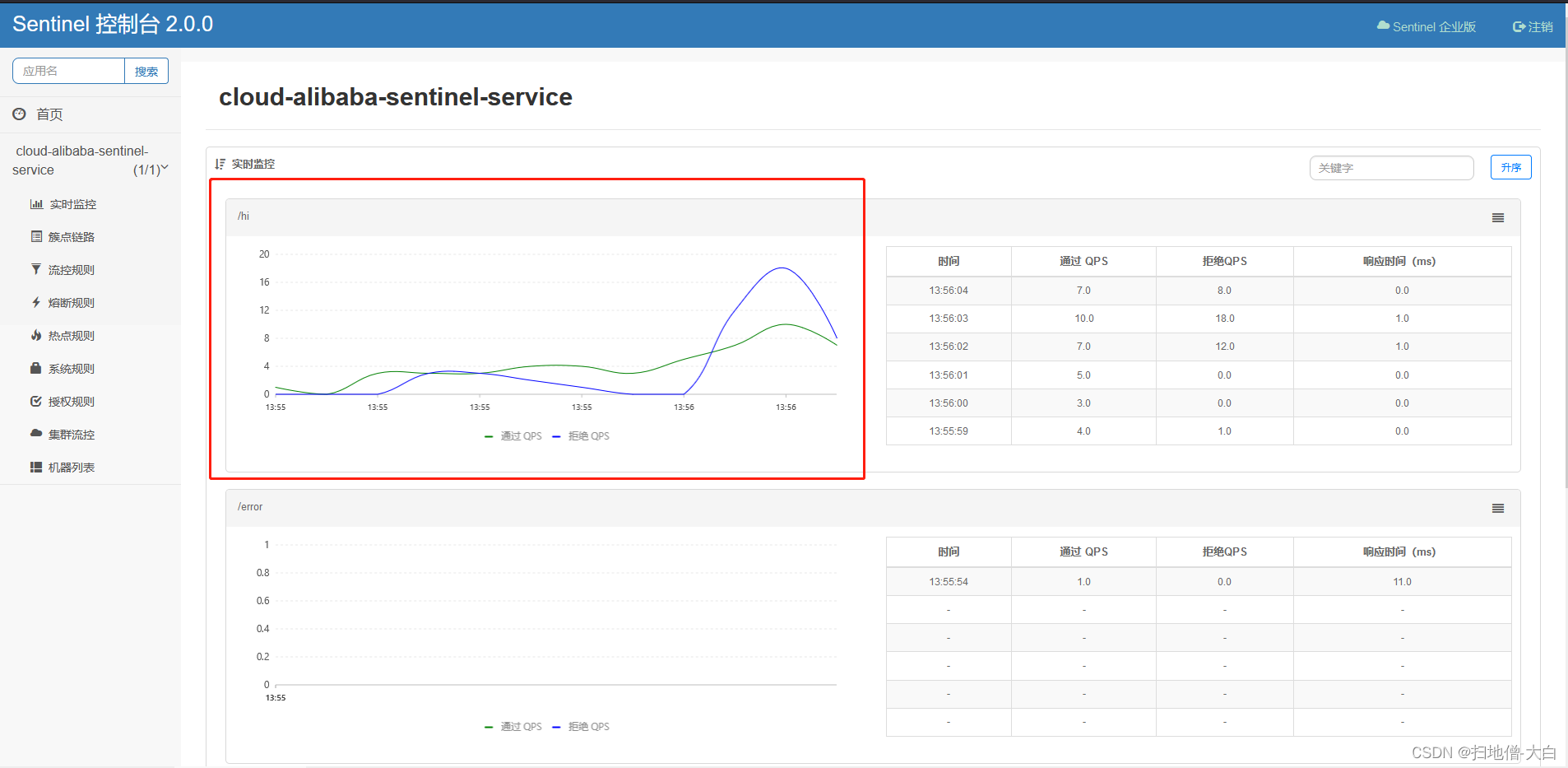Open 热点规则 in the sidebar
The width and height of the screenshot is (1568, 768).
[72, 336]
